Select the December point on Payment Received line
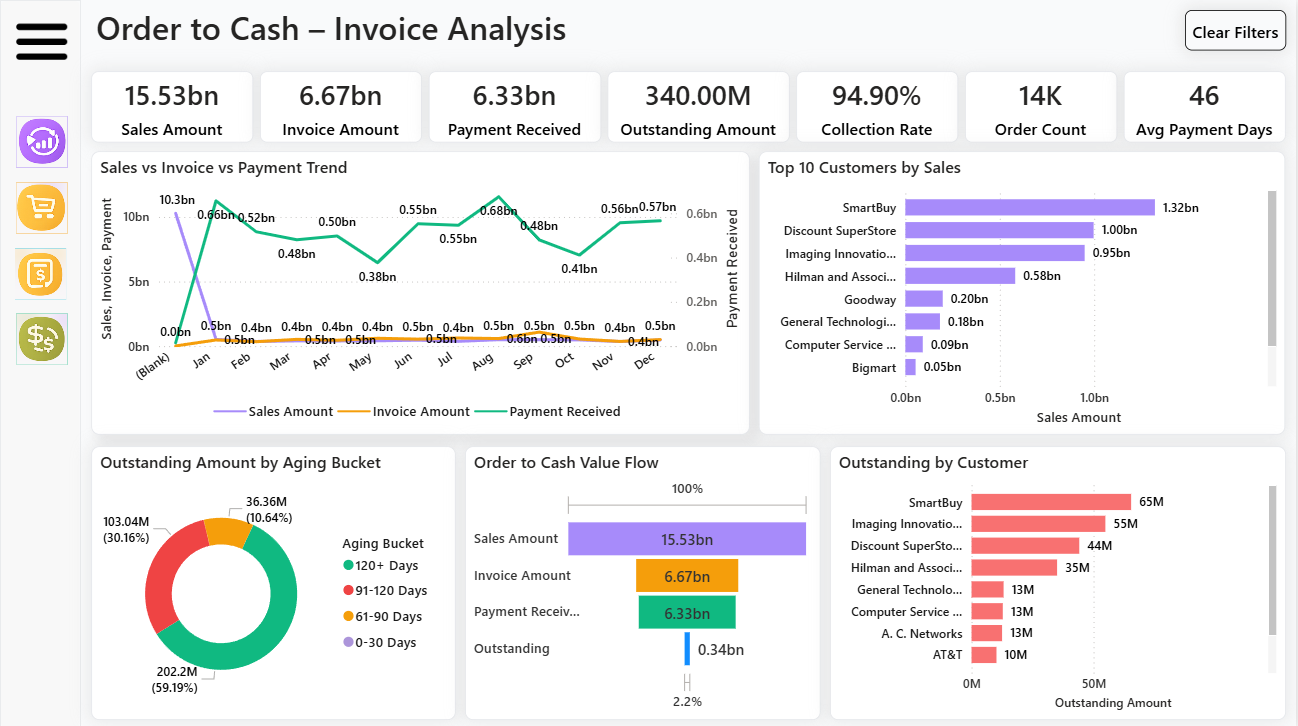The width and height of the screenshot is (1298, 726). point(660,219)
